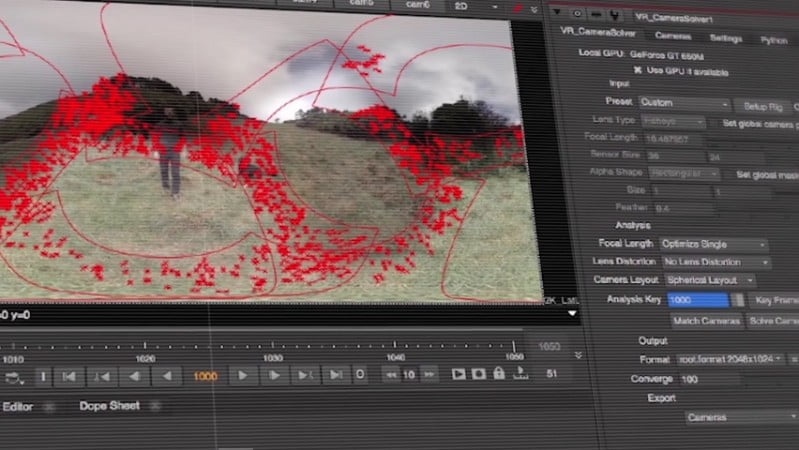Jump to the last frame
Screen dimensions: 799x450
pyautogui.click(x=336, y=375)
